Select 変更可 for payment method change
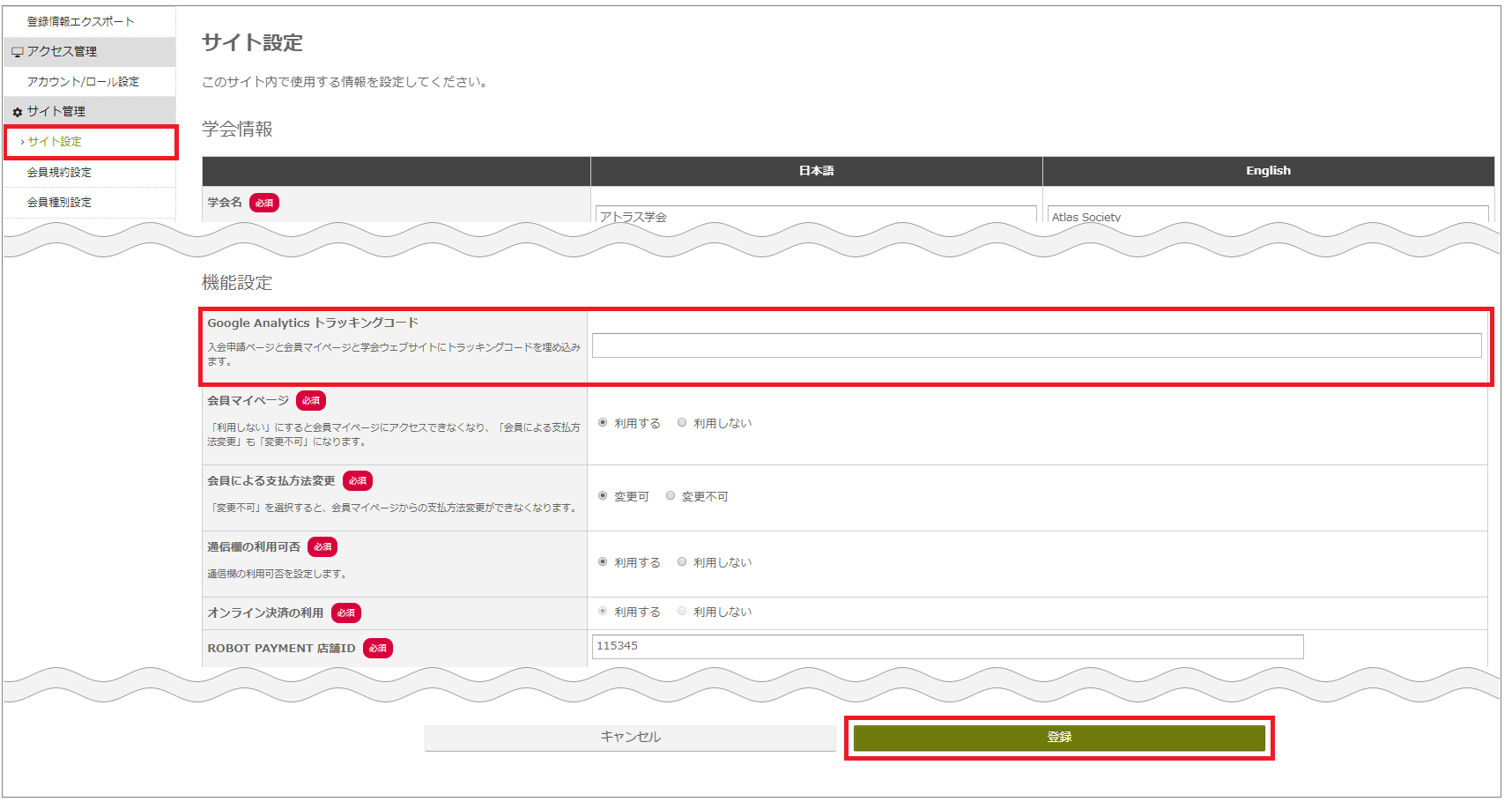The image size is (1512, 802). tap(603, 496)
